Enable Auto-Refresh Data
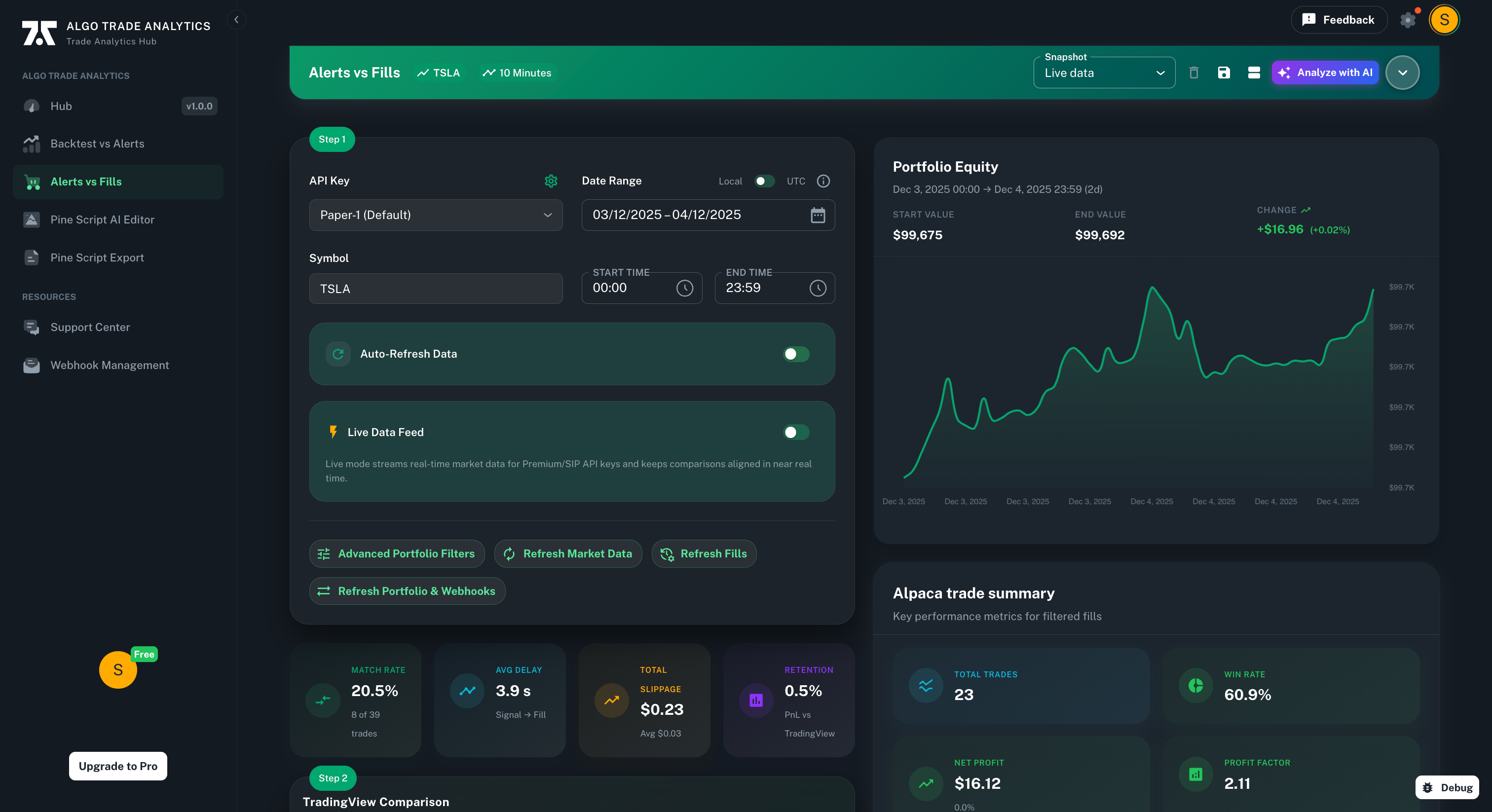The height and width of the screenshot is (812, 1492). click(796, 354)
